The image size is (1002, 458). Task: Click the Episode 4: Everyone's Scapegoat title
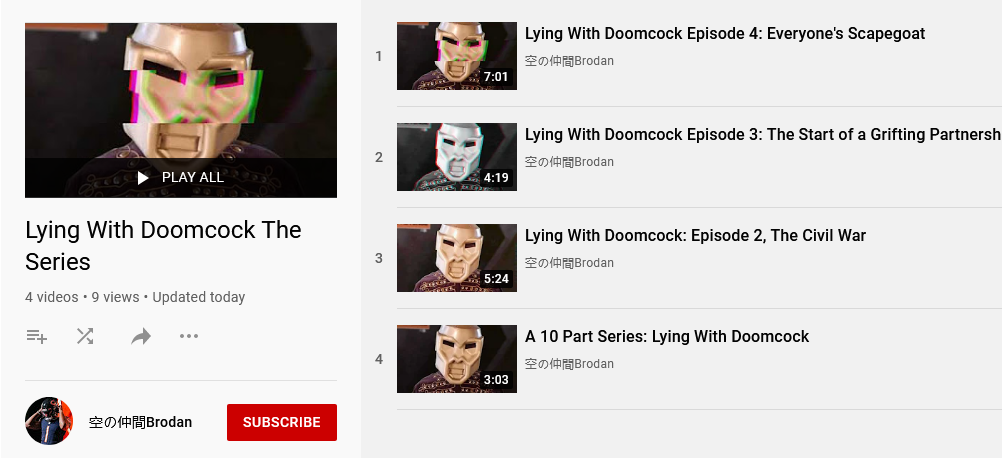[725, 34]
